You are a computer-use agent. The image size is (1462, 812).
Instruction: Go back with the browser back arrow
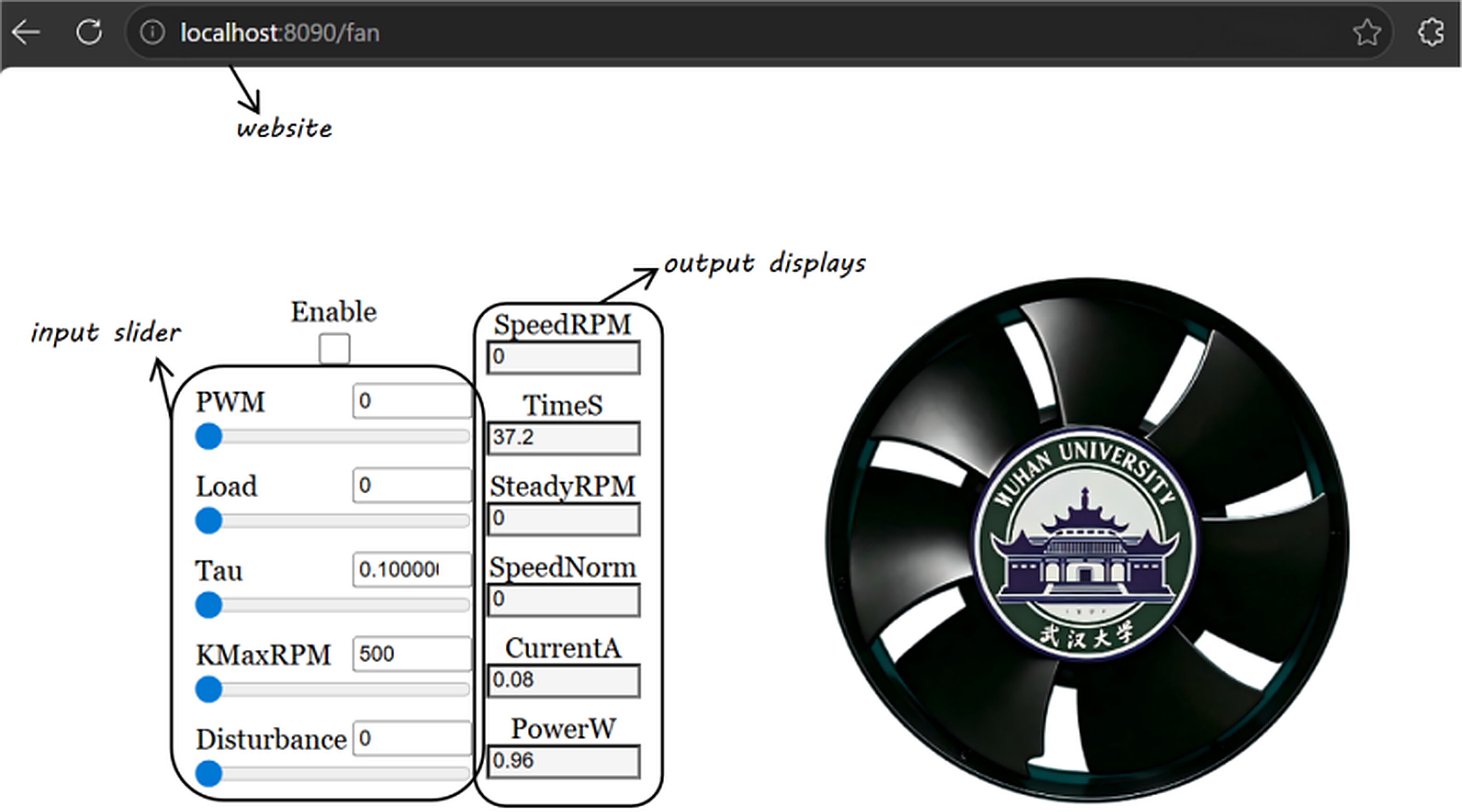26,32
